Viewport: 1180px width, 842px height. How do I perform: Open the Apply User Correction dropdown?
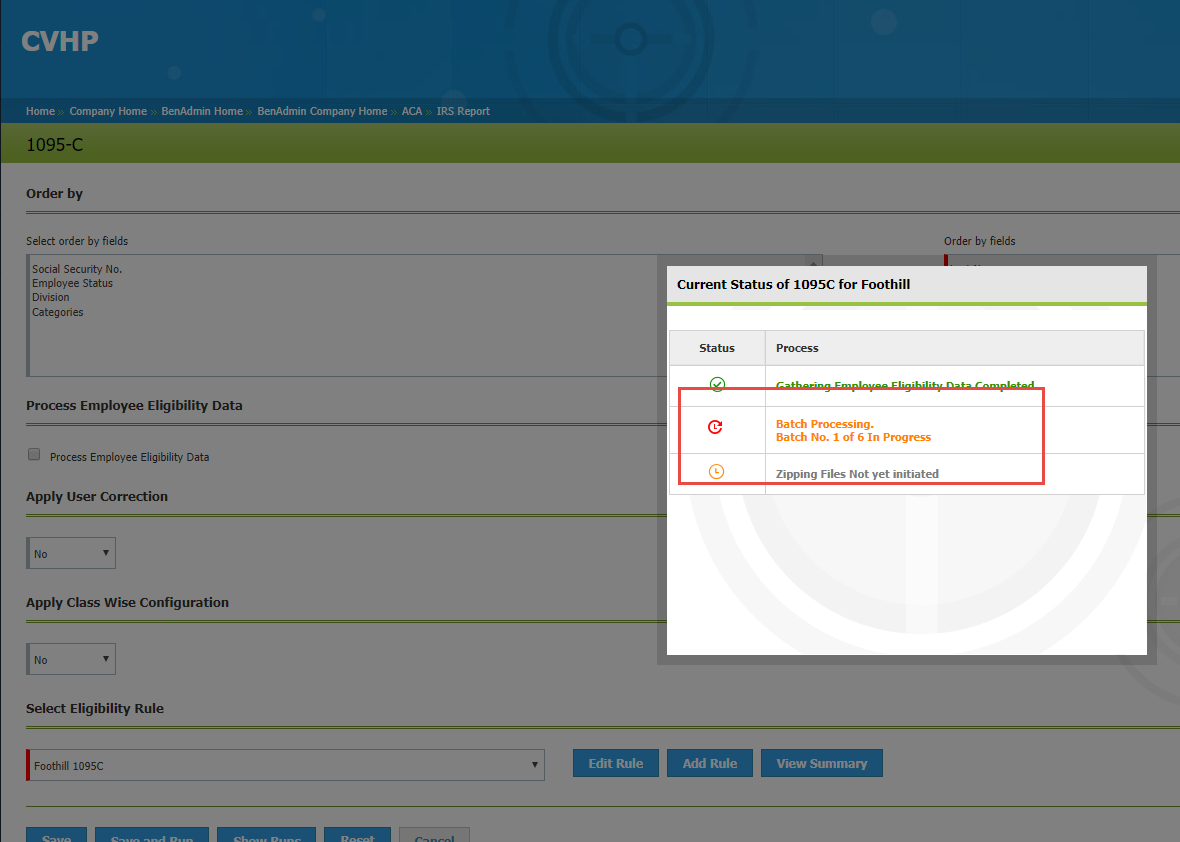[x=71, y=553]
